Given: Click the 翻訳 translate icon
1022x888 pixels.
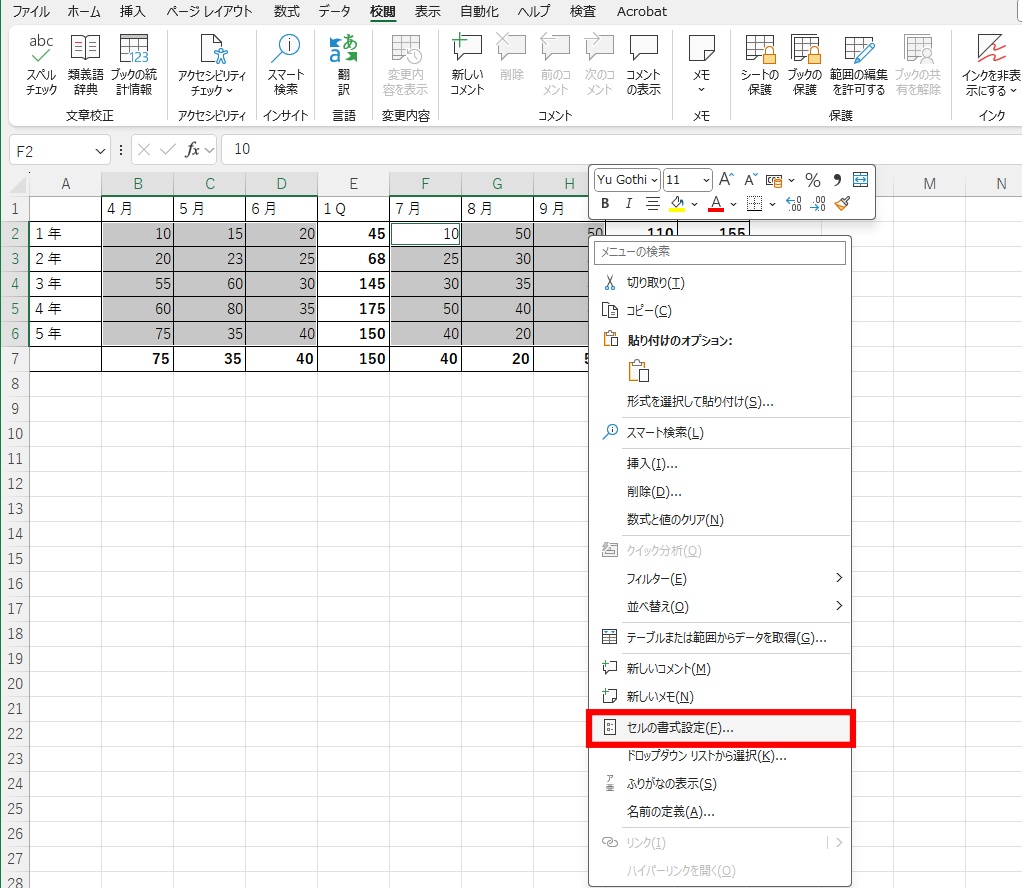Looking at the screenshot, I should tap(343, 65).
